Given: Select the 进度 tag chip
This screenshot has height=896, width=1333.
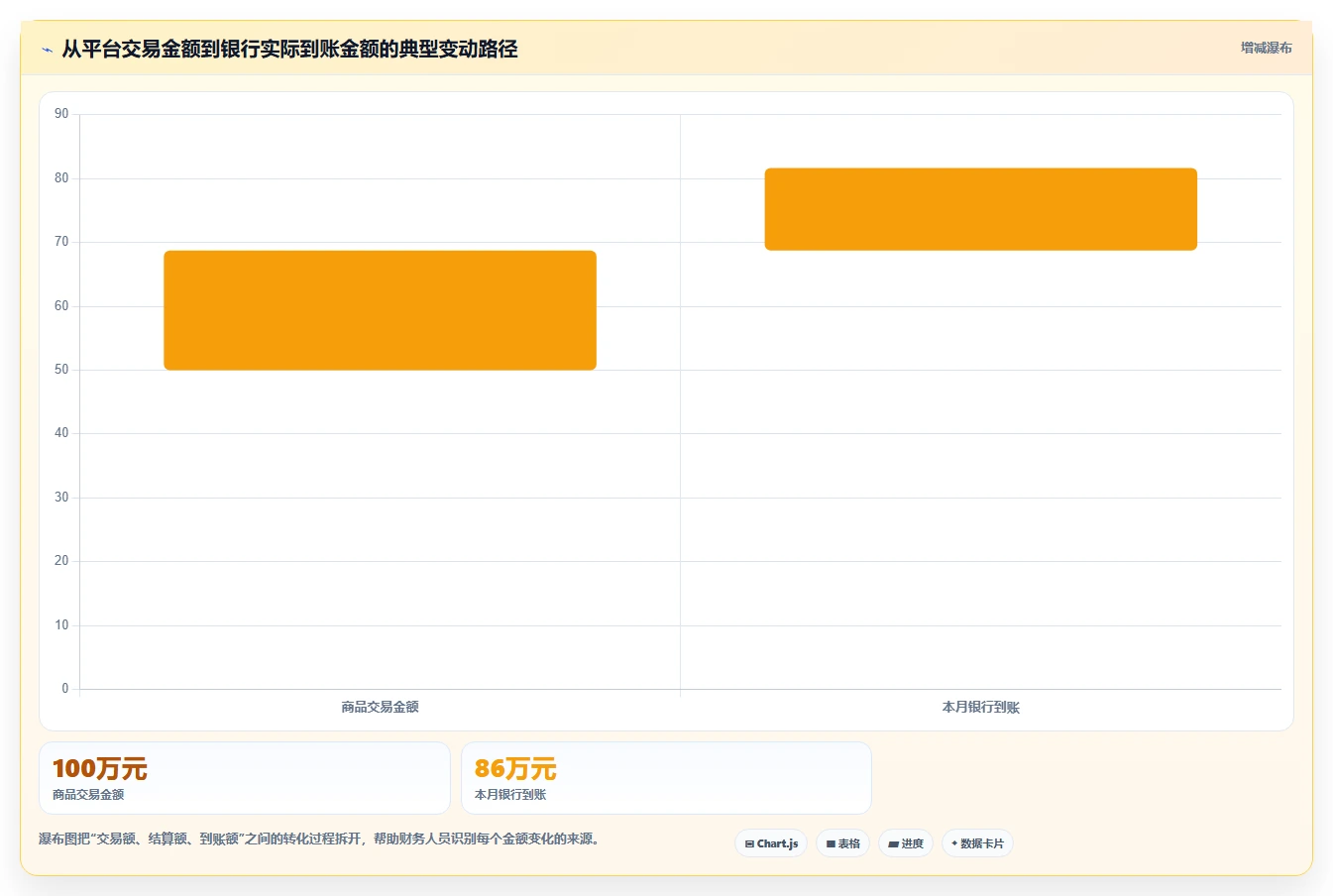Looking at the screenshot, I should 906,843.
